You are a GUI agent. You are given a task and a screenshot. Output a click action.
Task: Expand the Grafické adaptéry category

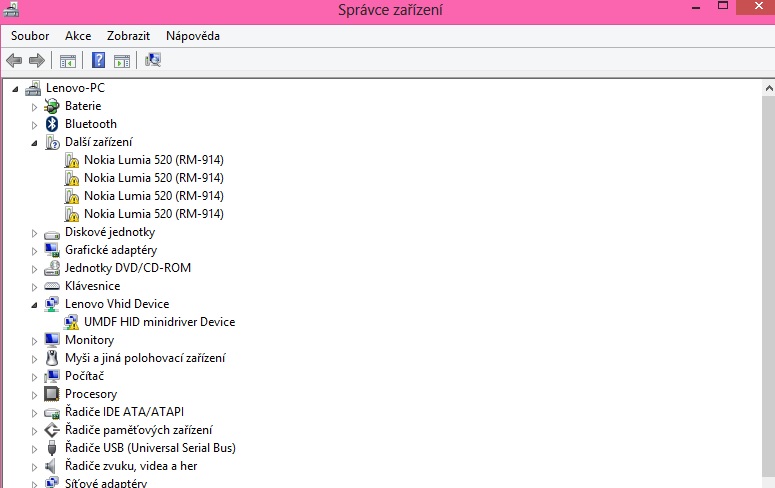34,251
